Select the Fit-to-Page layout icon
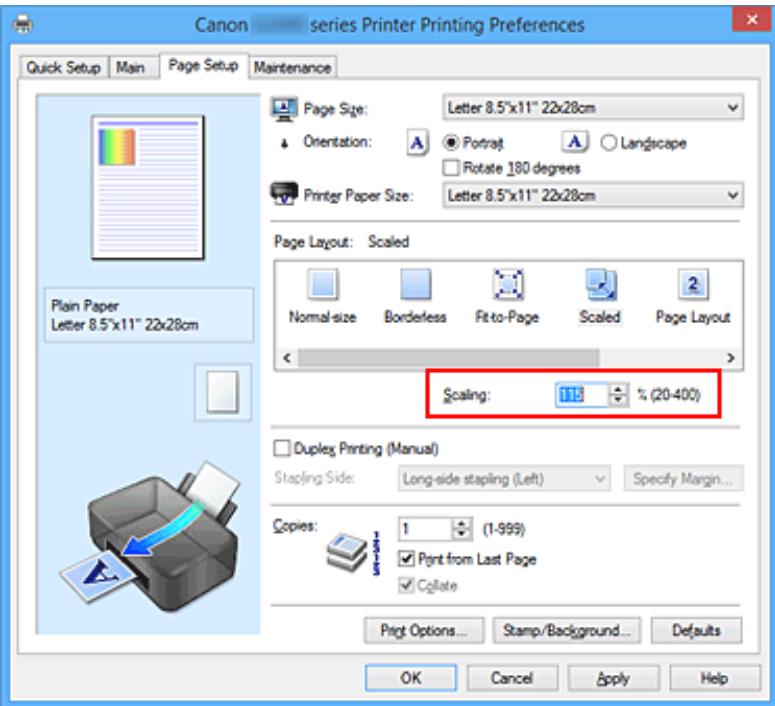The height and width of the screenshot is (706, 775). tap(508, 284)
